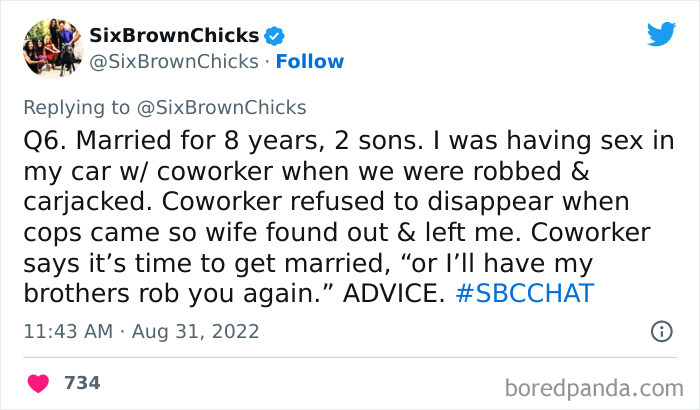This screenshot has height=410, width=700.
Task: Click the 734 likes count
Action: (82, 383)
